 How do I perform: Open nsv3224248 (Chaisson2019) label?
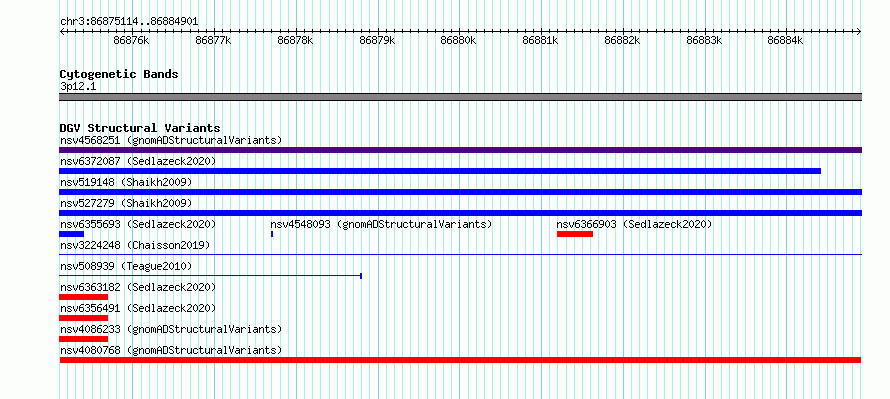tap(135, 245)
